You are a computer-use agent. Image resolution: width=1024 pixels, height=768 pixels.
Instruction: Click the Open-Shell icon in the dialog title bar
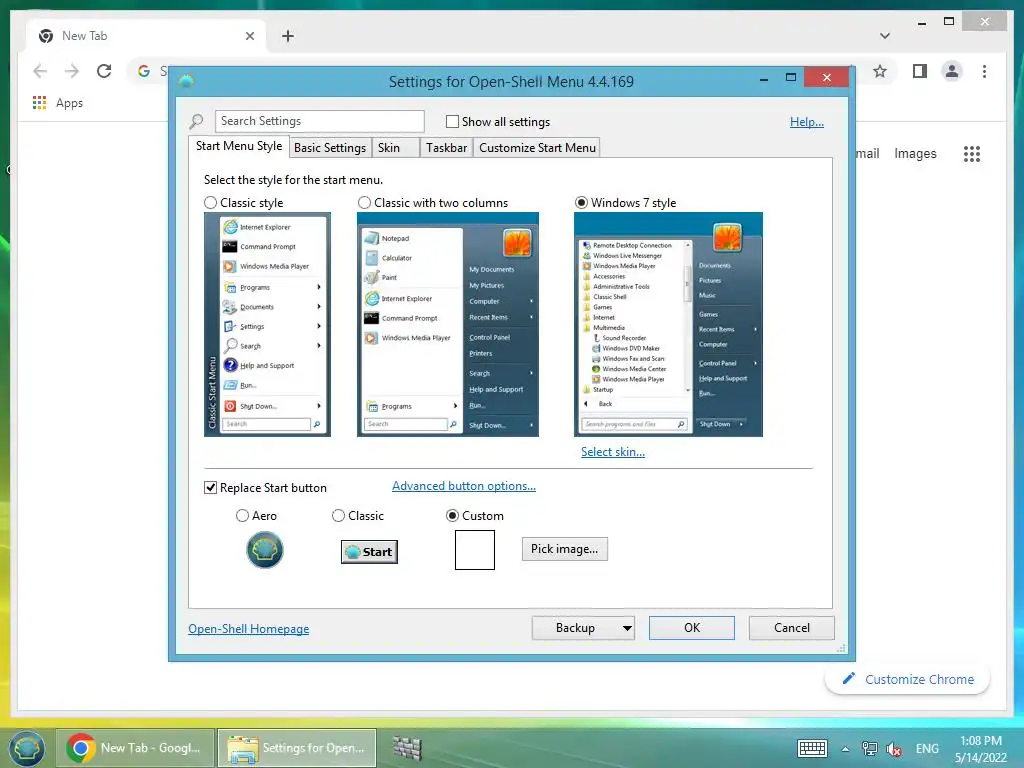pos(186,81)
